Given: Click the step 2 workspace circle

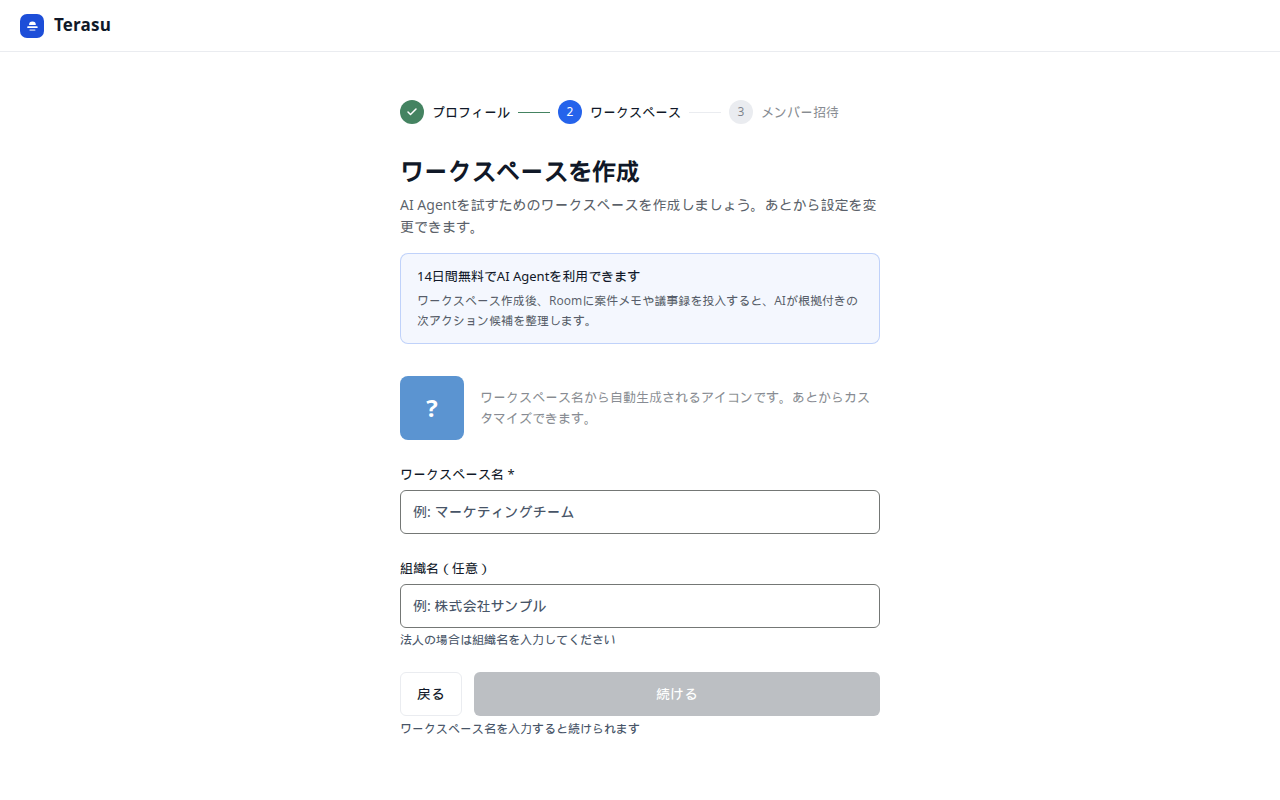Looking at the screenshot, I should click(x=570, y=112).
